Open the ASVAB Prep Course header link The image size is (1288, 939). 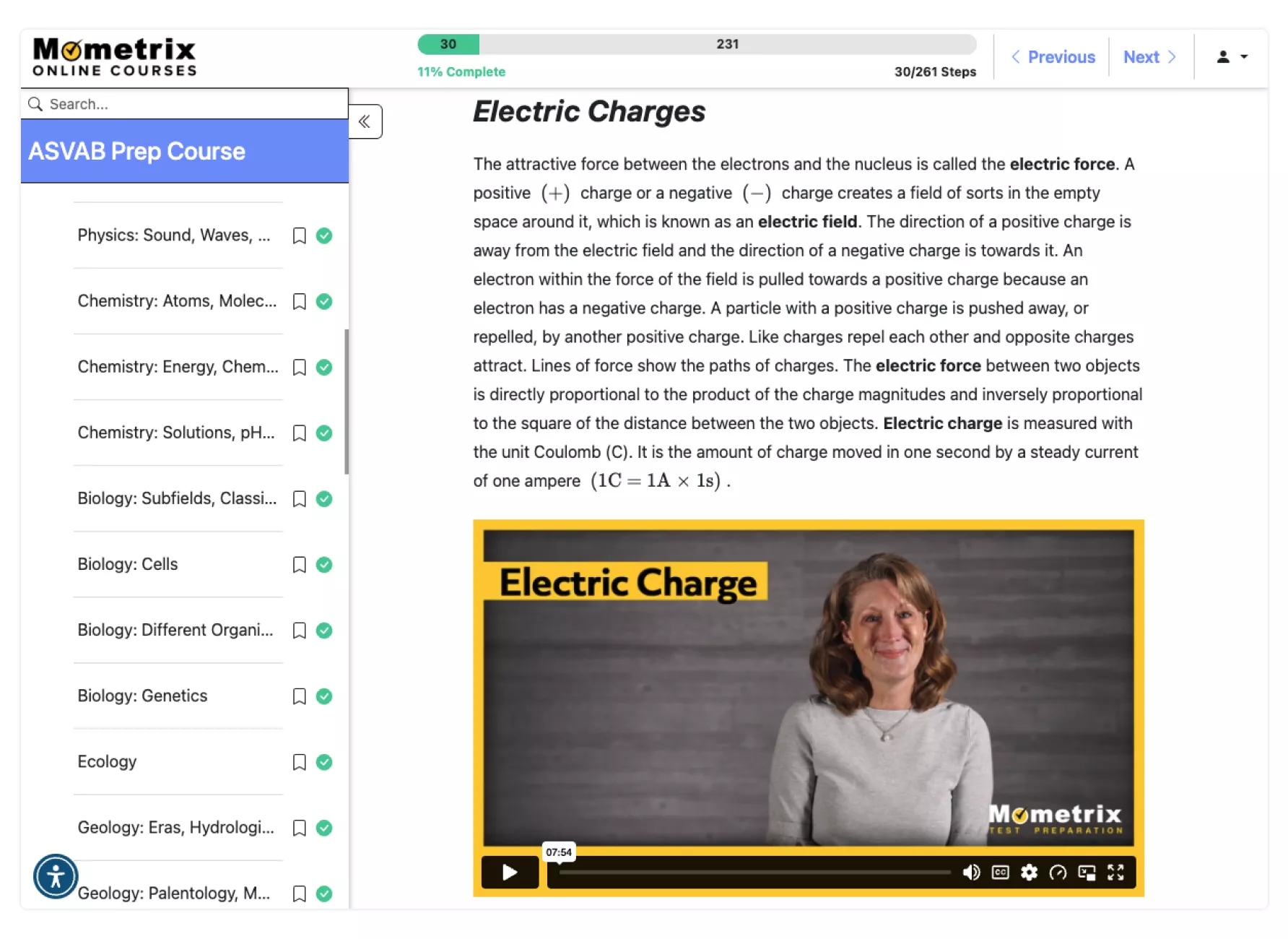[136, 151]
